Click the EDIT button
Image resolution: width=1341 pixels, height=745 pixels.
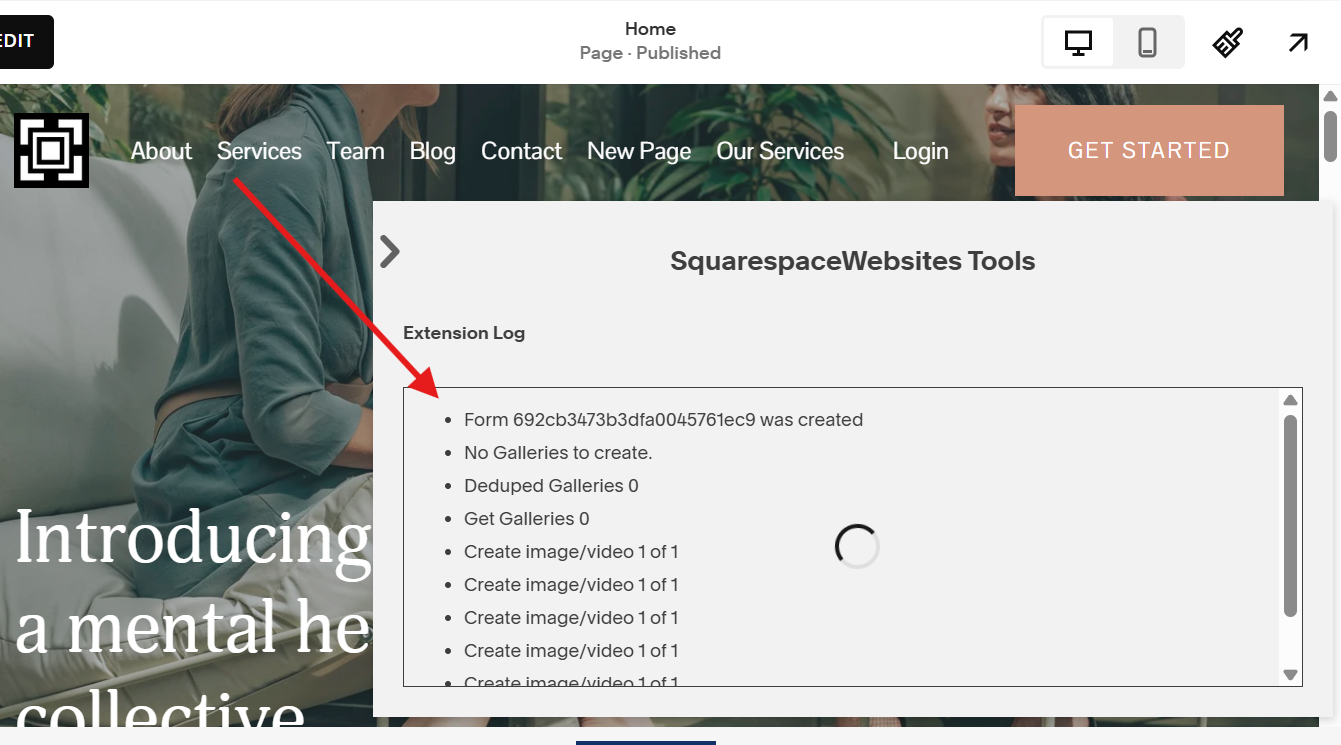(16, 41)
